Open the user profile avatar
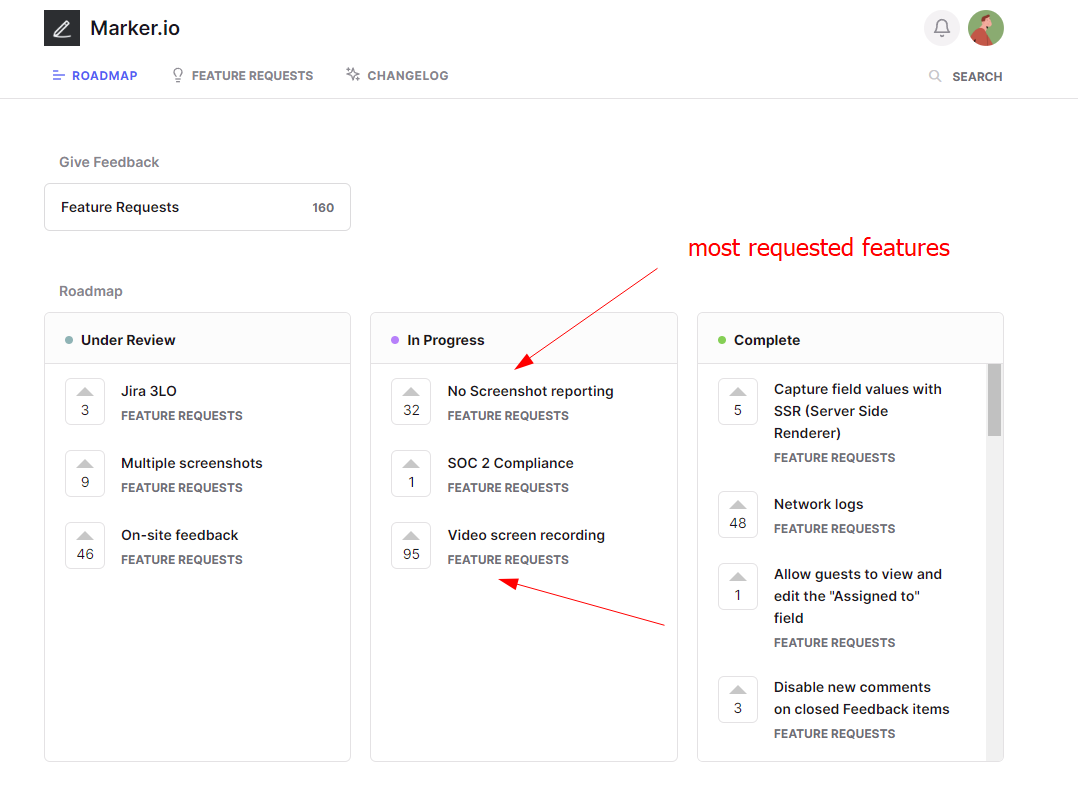 click(985, 28)
